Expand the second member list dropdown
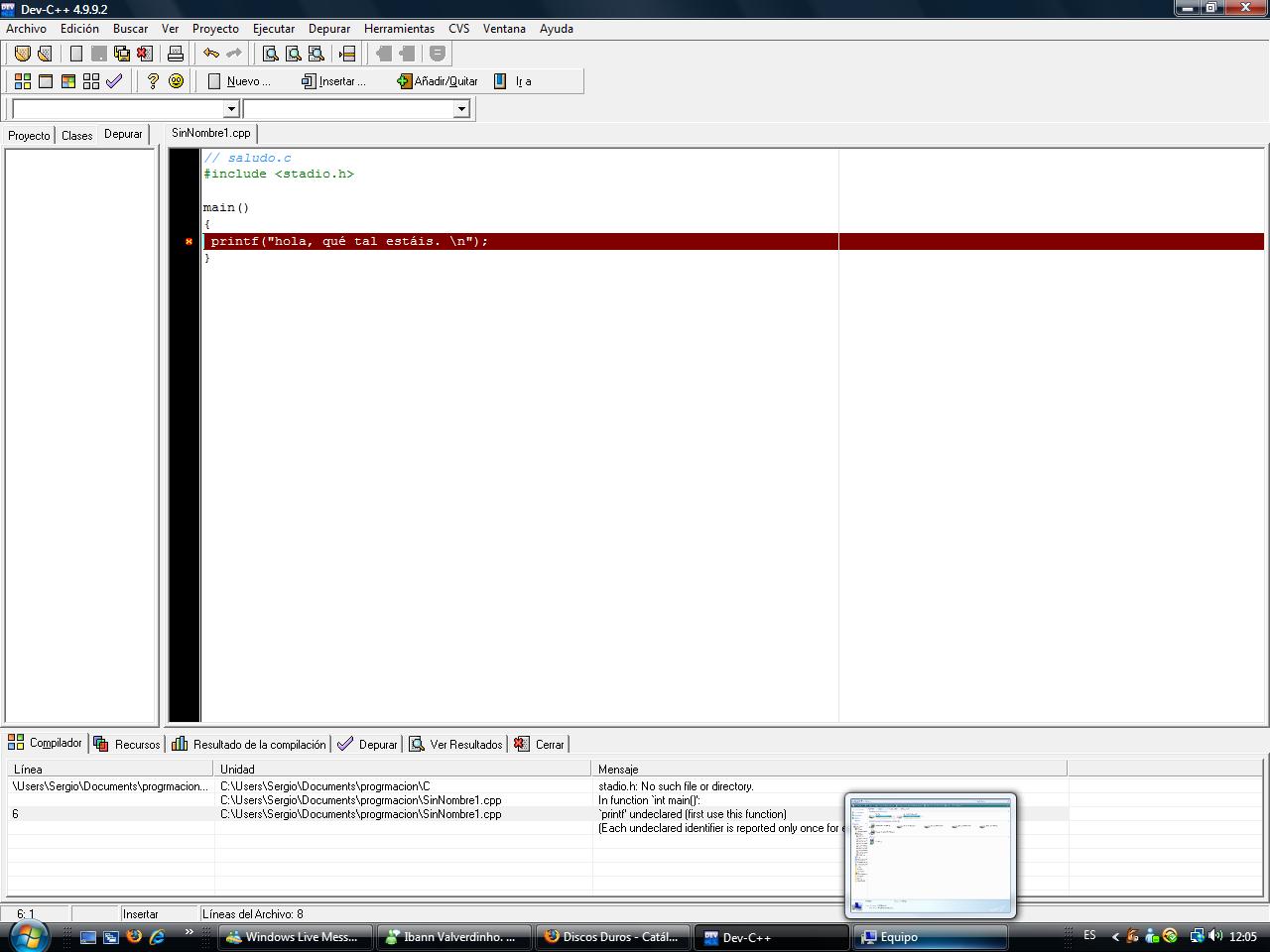1270x952 pixels. click(461, 109)
